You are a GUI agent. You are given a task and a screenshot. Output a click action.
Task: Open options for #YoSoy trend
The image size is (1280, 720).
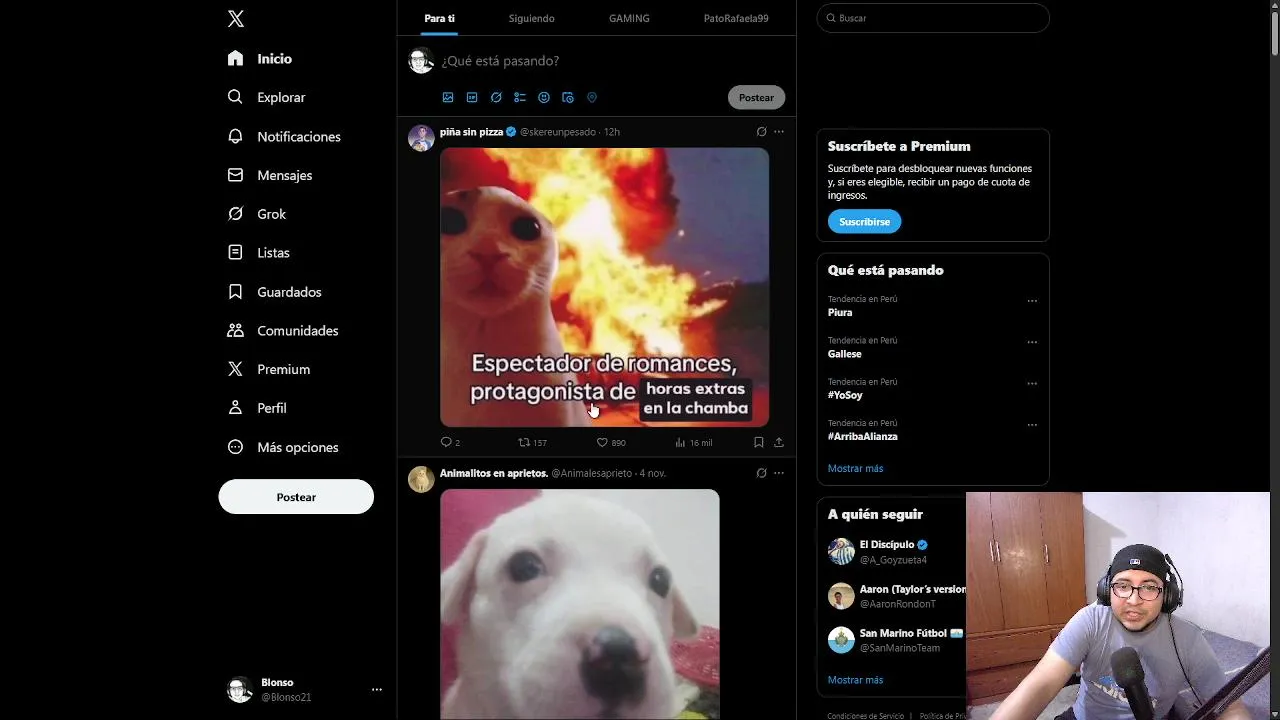pyautogui.click(x=1032, y=383)
